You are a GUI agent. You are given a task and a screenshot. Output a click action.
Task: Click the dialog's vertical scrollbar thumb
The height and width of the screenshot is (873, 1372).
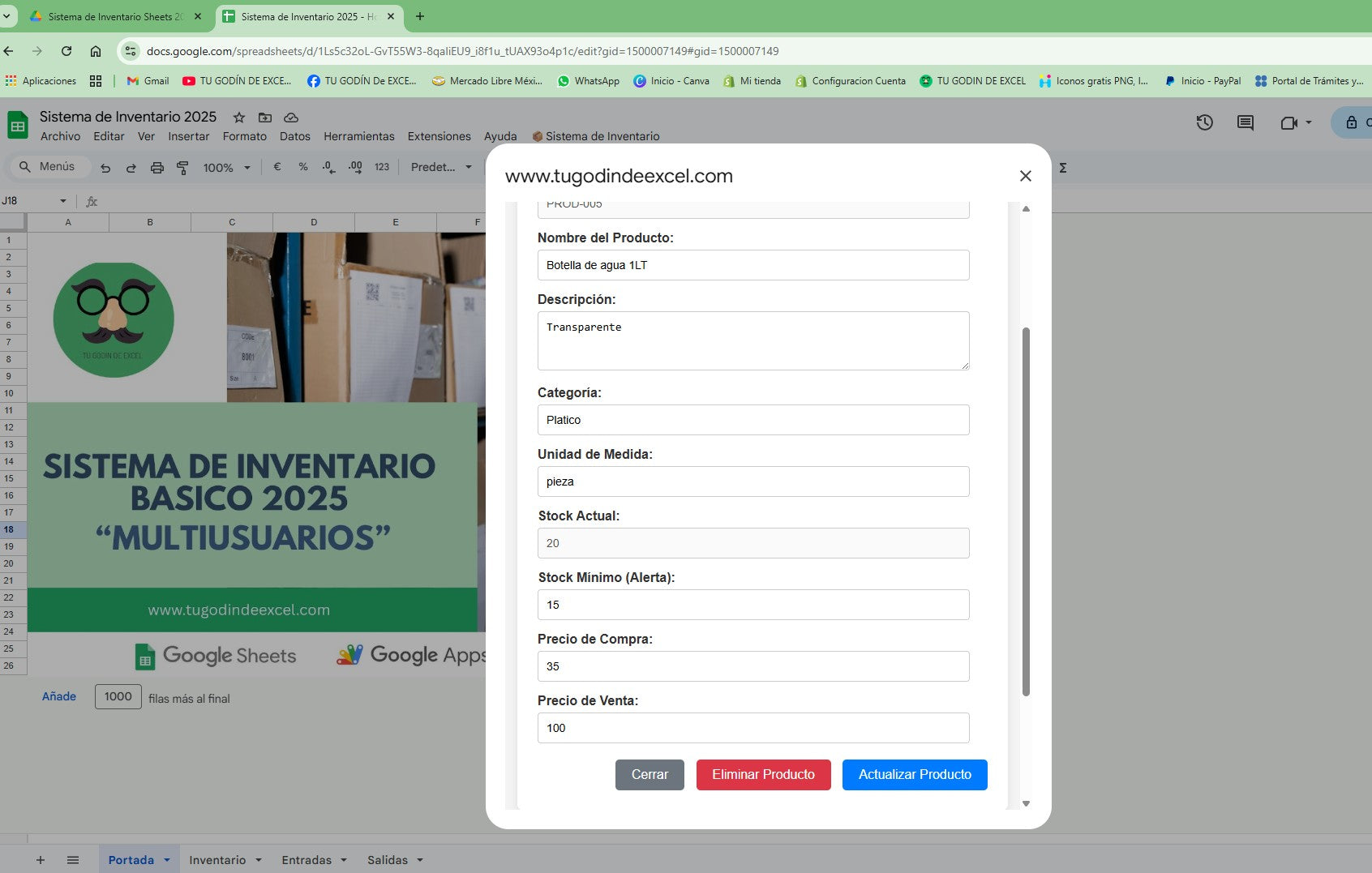1026,511
